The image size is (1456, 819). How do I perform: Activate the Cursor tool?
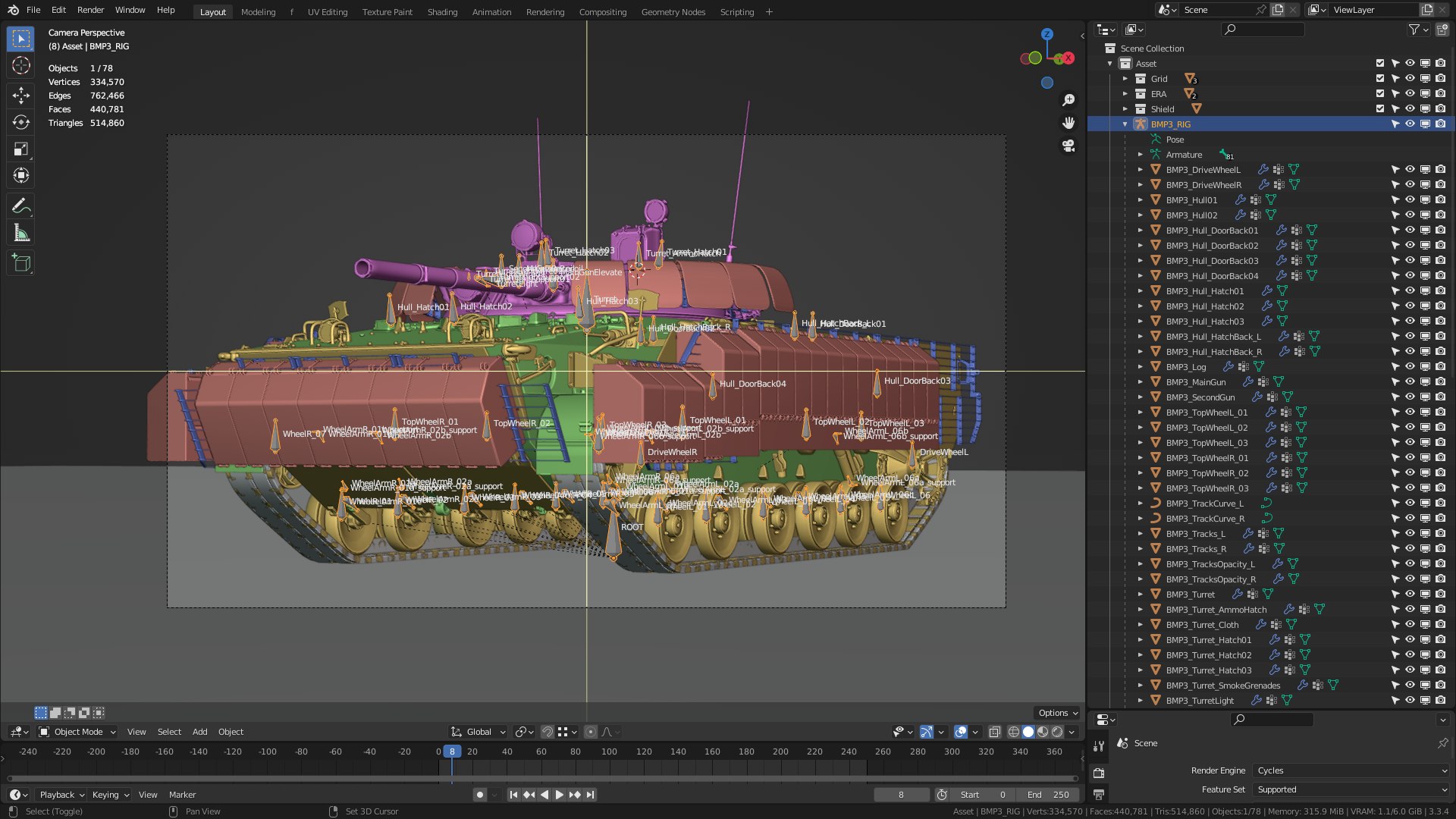coord(21,66)
